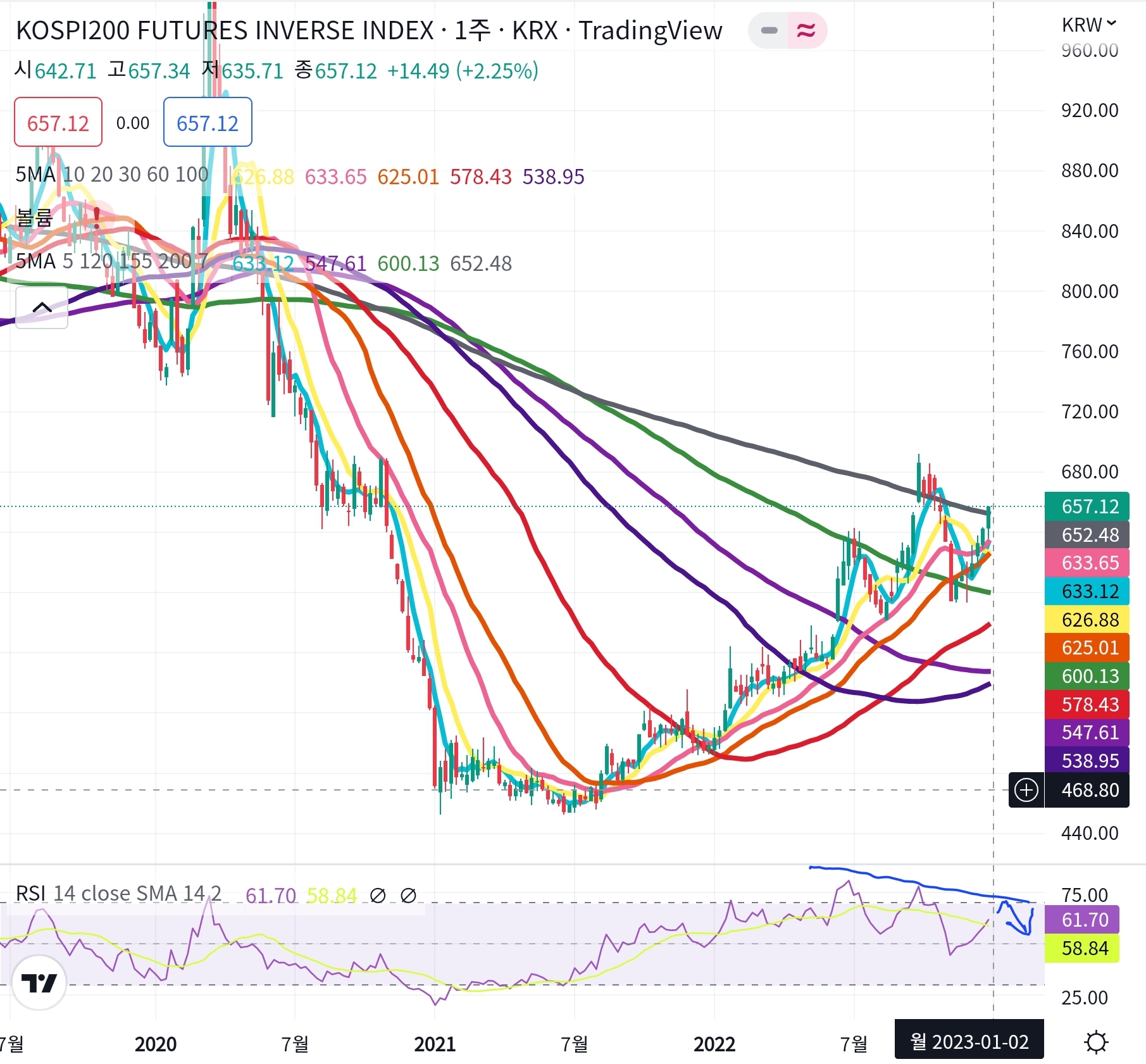Click the gray dash market status icon
This screenshot has height=1064, width=1146.
pyautogui.click(x=769, y=30)
